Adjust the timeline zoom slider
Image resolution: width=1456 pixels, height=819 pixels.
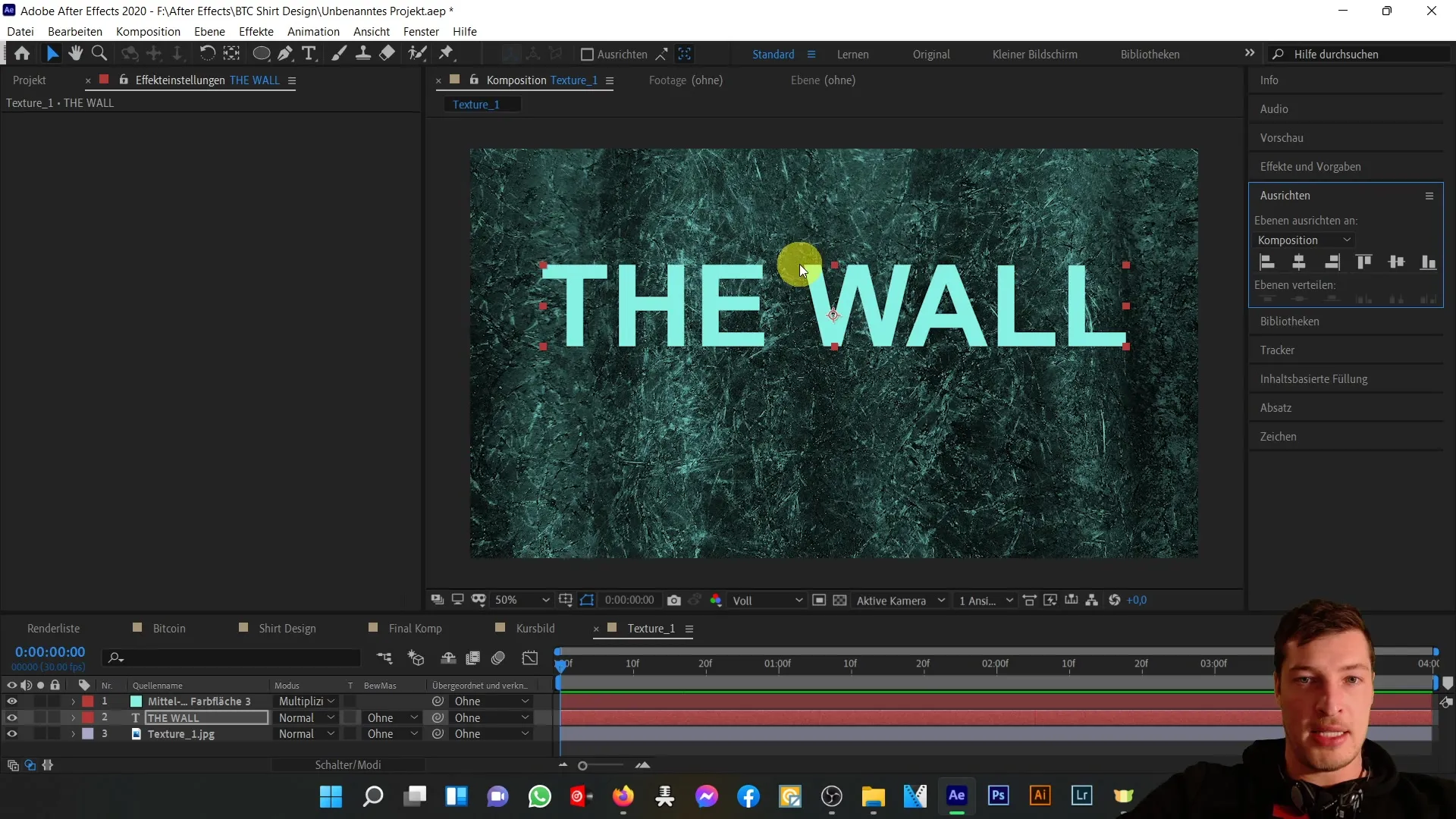coord(582,766)
